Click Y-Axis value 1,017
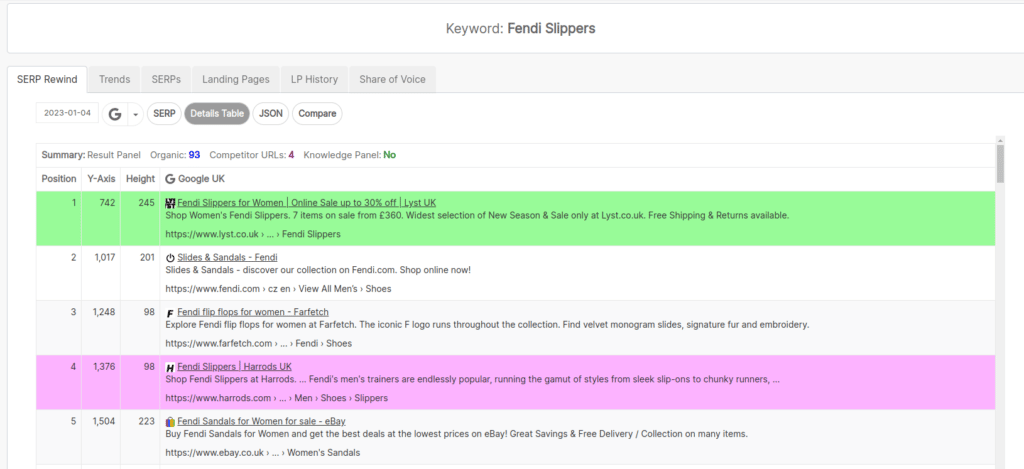Screen dimensions: 1024x469 (104, 257)
